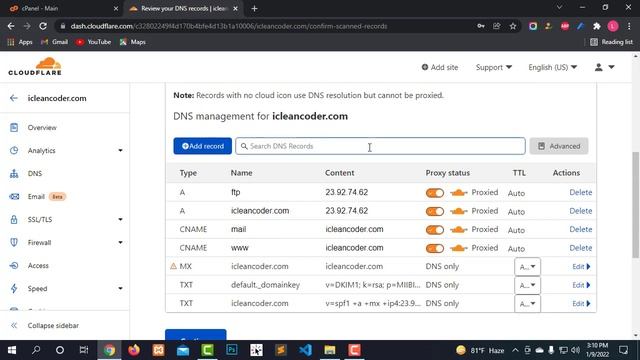Open the Chrome extensions puzzle icon
This screenshot has height=360, width=640.
(597, 26)
